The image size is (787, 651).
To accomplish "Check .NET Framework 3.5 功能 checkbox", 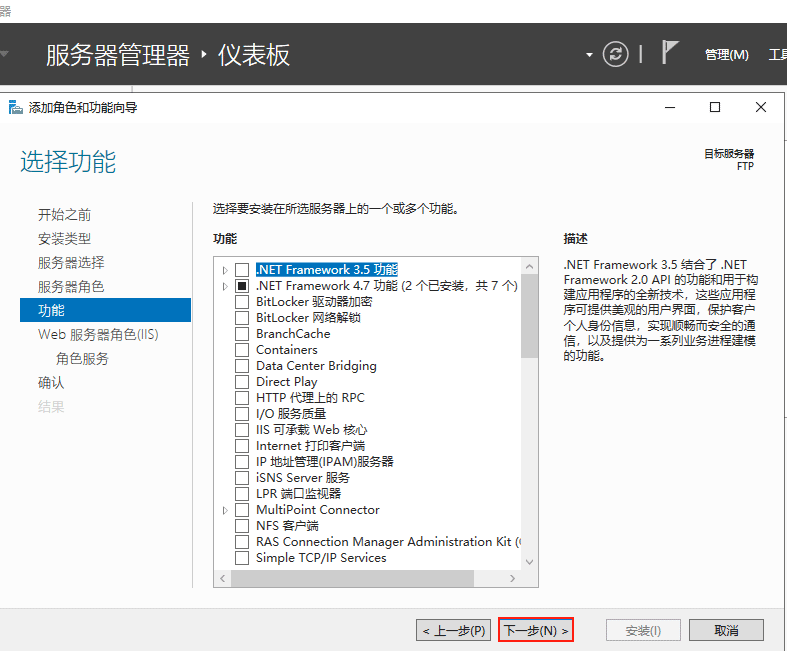I will (242, 270).
